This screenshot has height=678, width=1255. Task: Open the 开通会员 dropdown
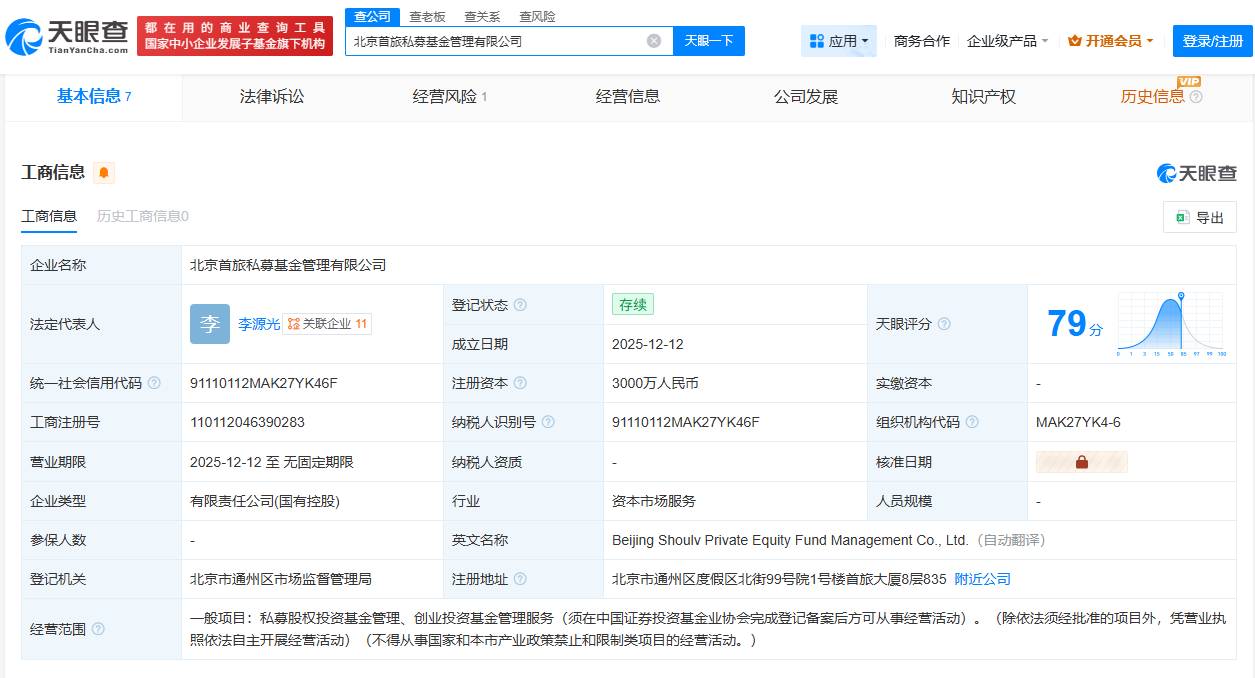click(1111, 41)
